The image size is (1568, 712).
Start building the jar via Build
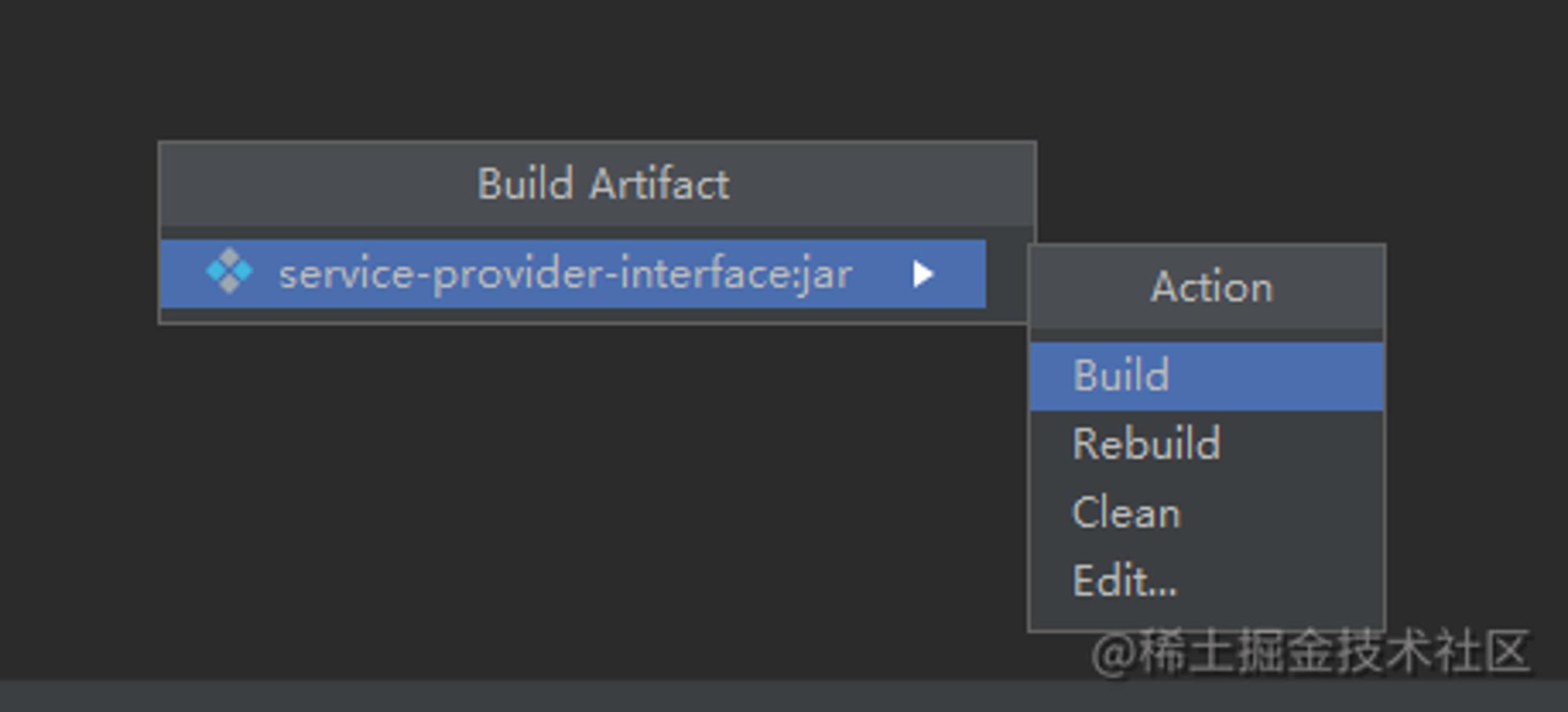(1207, 376)
